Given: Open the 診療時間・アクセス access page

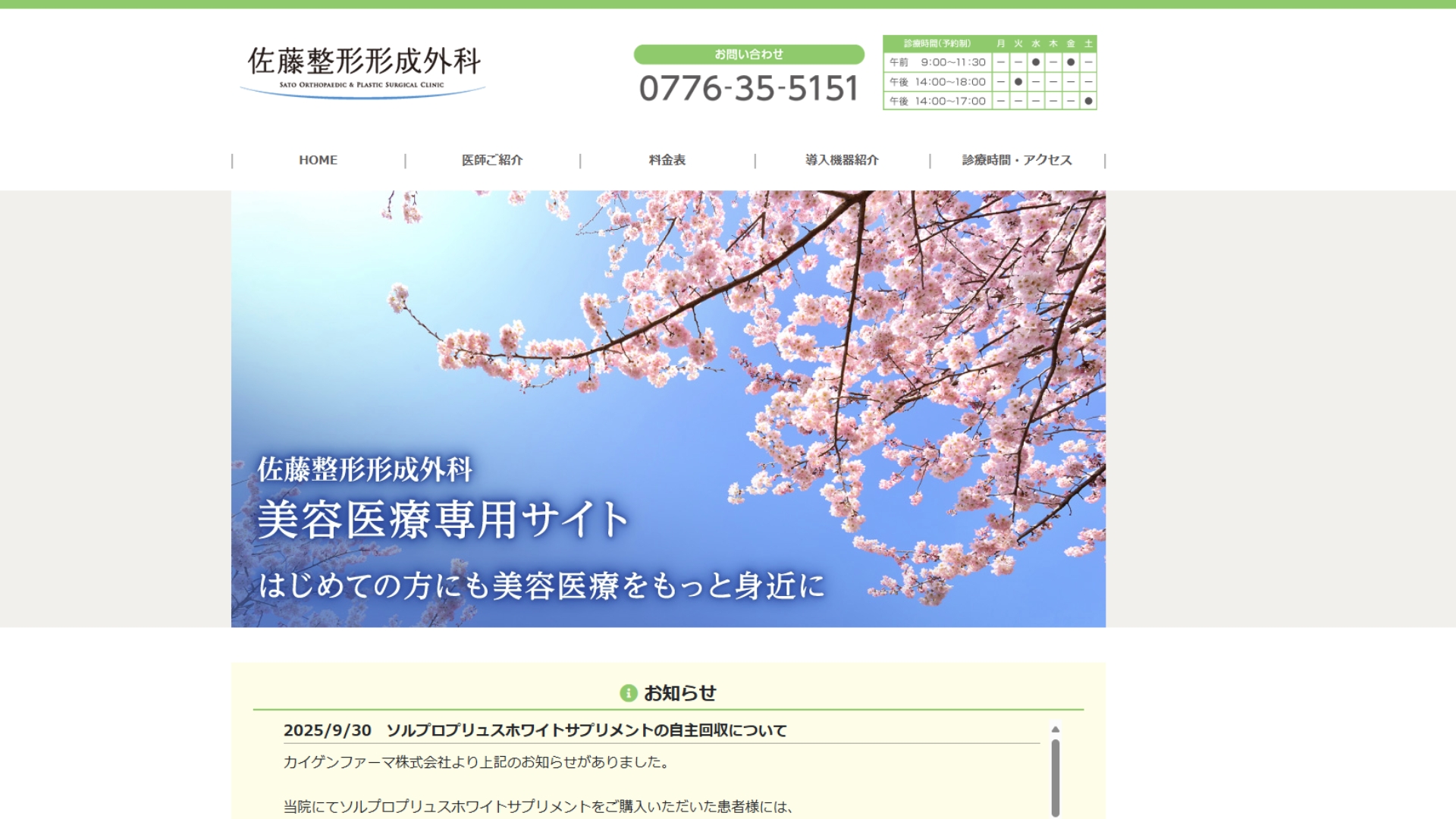Looking at the screenshot, I should [x=1016, y=159].
